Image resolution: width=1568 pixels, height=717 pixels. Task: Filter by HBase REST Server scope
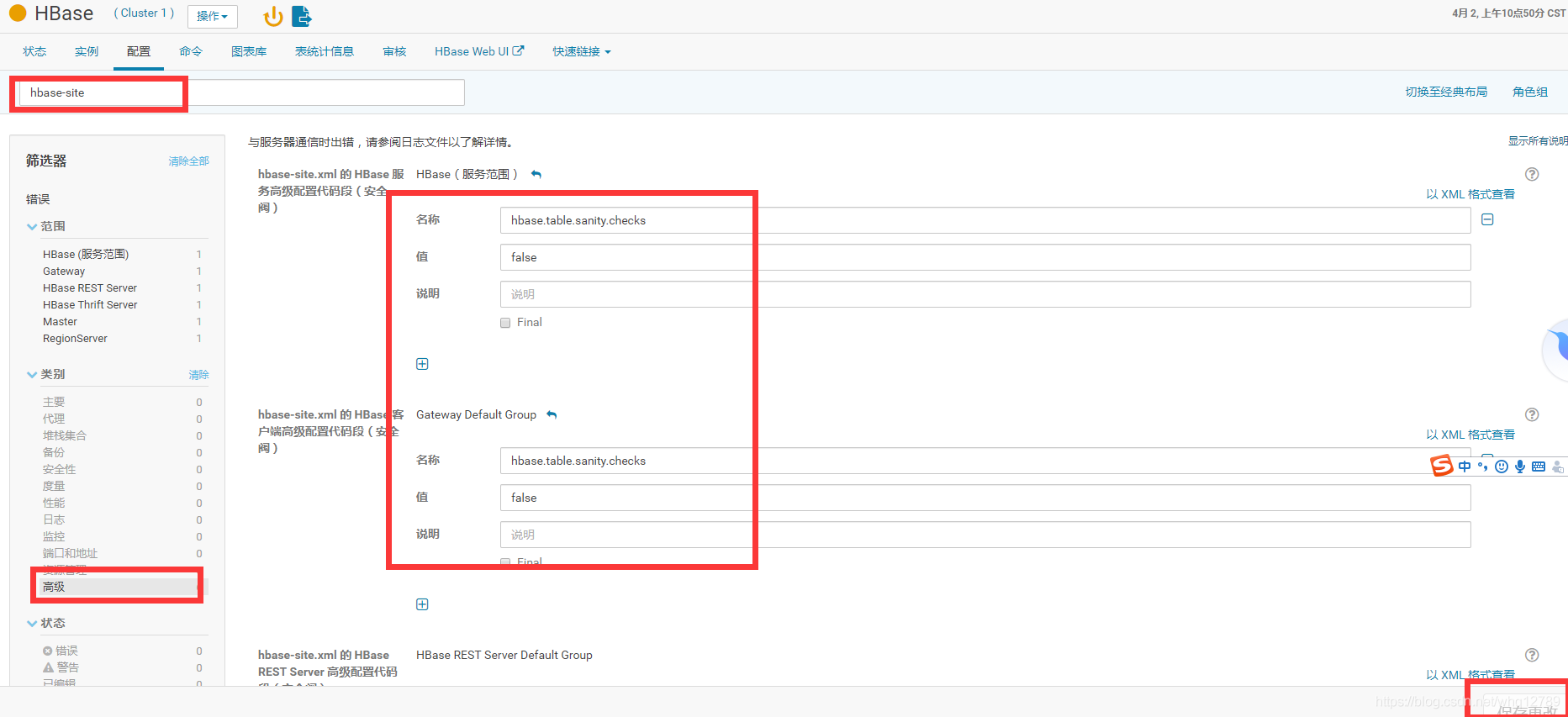[x=90, y=287]
